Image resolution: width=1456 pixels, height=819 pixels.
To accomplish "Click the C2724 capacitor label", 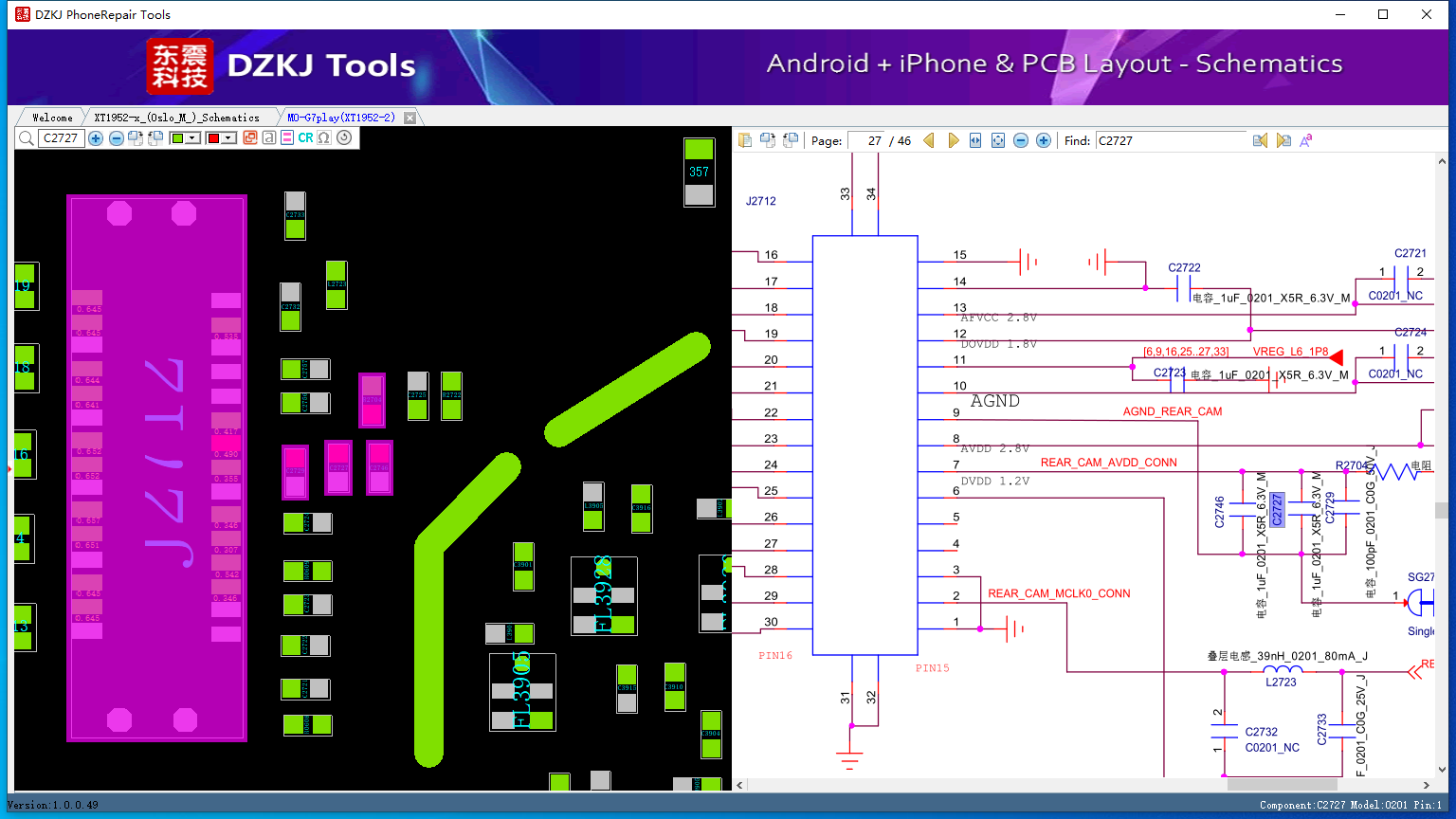I will tap(1410, 332).
